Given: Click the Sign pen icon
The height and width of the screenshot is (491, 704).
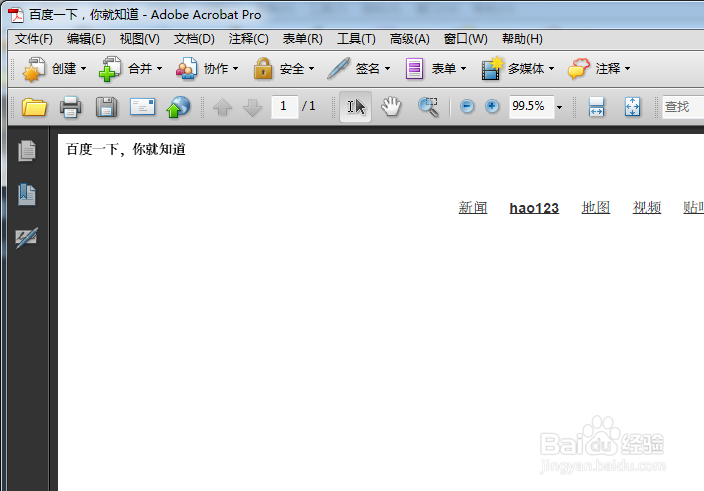Looking at the screenshot, I should click(x=338, y=69).
